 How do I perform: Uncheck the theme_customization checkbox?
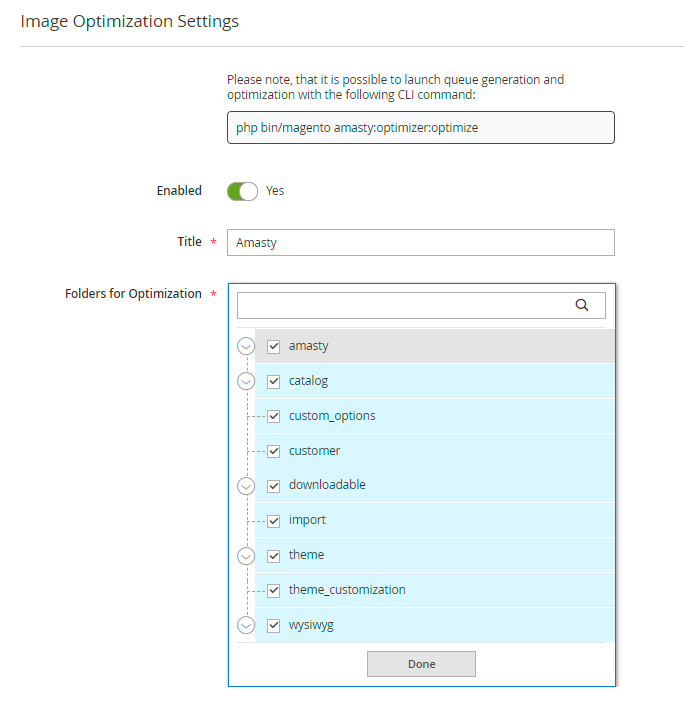273,590
